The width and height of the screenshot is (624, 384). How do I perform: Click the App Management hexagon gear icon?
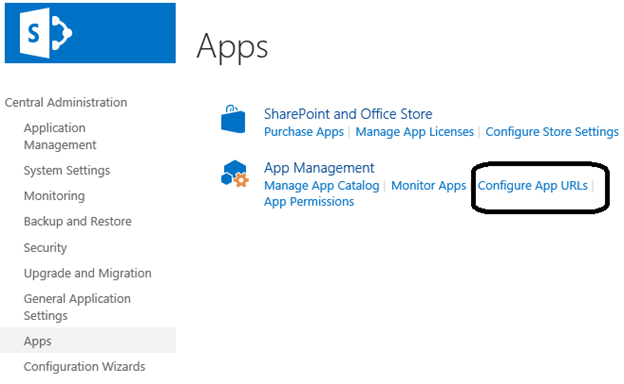235,173
